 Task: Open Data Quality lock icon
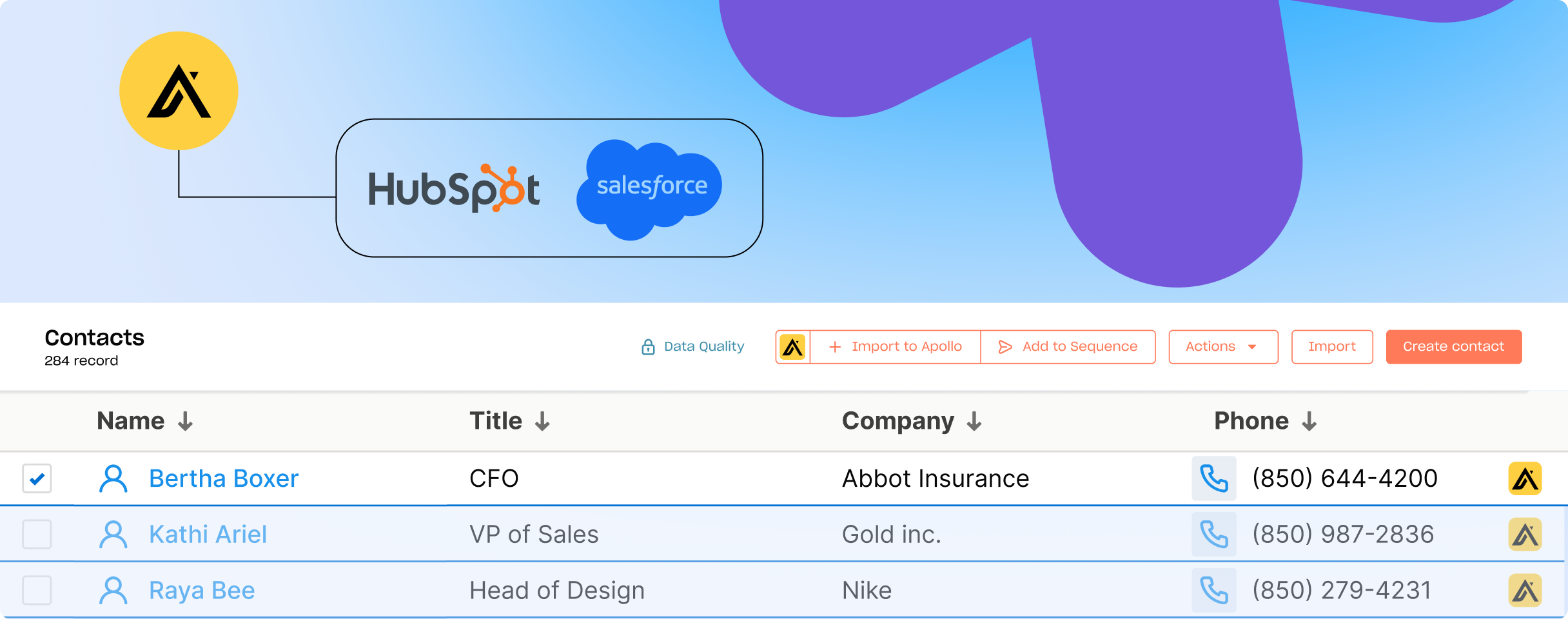648,347
